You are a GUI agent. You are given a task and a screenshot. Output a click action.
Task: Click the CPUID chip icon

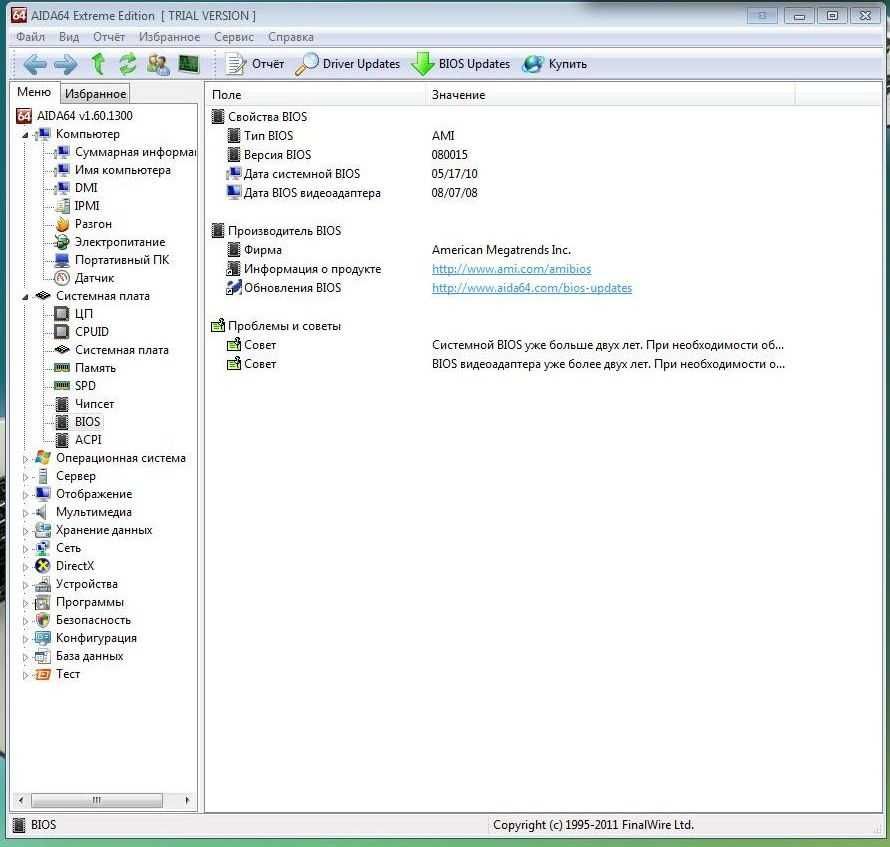(61, 332)
